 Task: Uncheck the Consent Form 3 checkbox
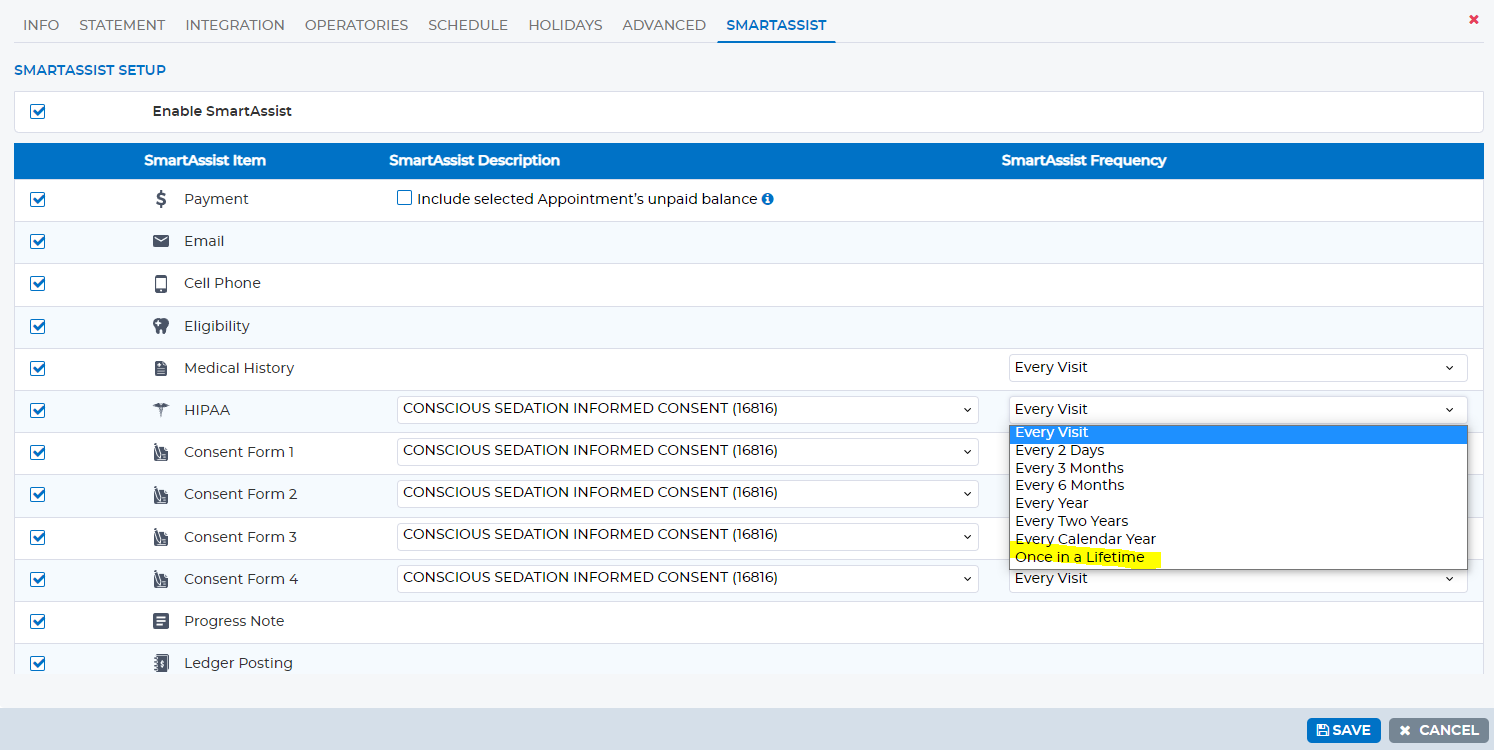(x=38, y=537)
